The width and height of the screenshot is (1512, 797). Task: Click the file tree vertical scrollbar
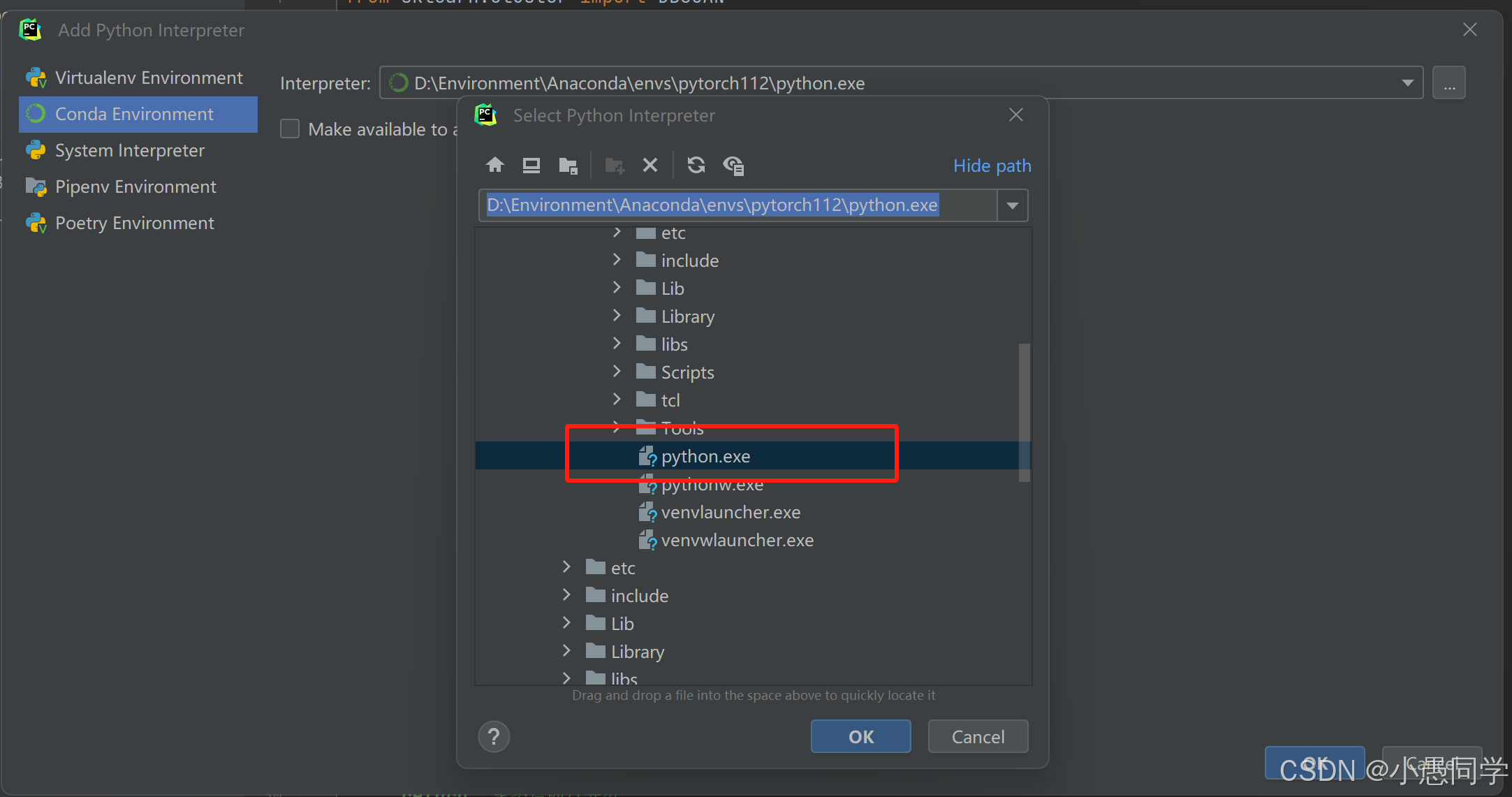click(1025, 412)
